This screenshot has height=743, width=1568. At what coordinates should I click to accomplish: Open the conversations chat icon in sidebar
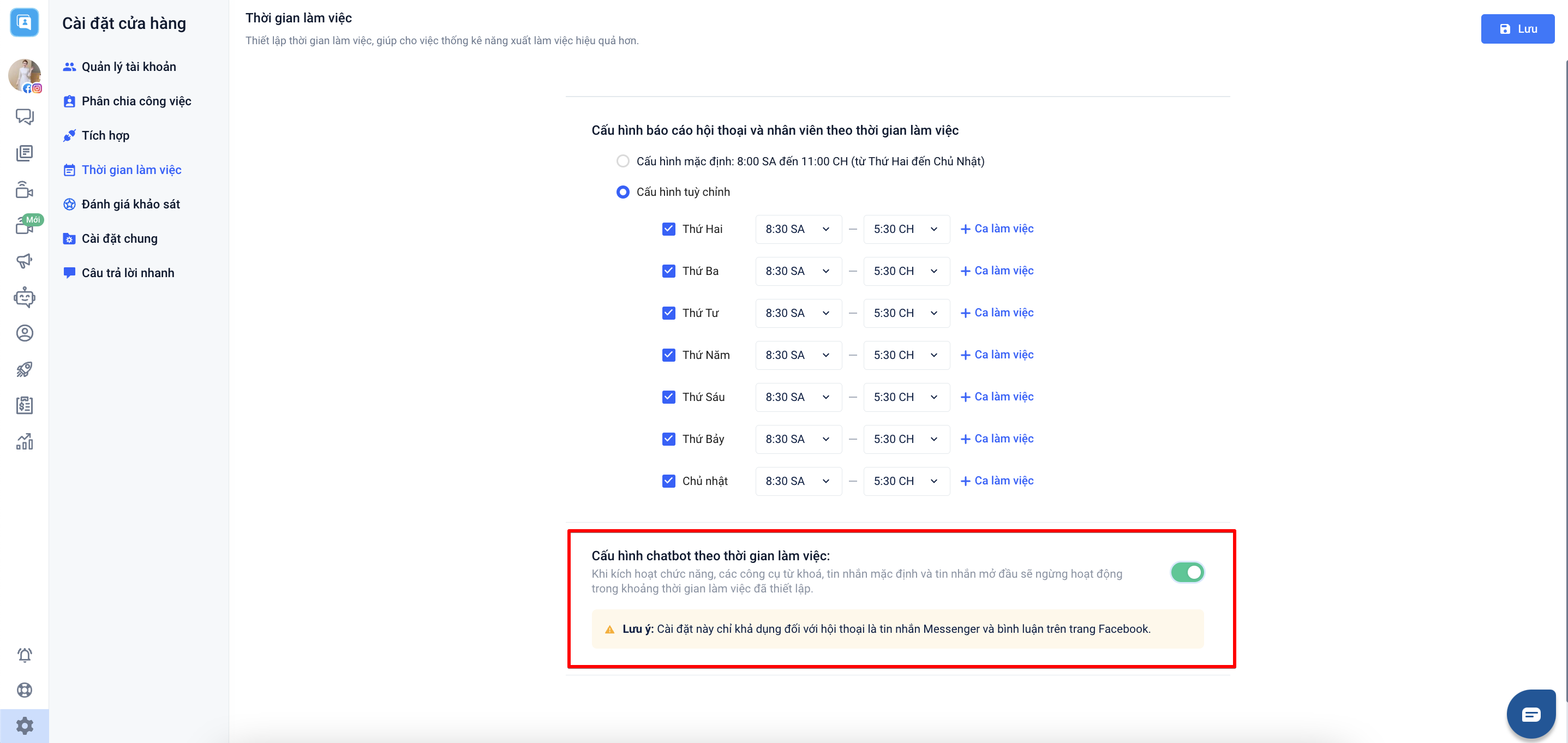25,116
